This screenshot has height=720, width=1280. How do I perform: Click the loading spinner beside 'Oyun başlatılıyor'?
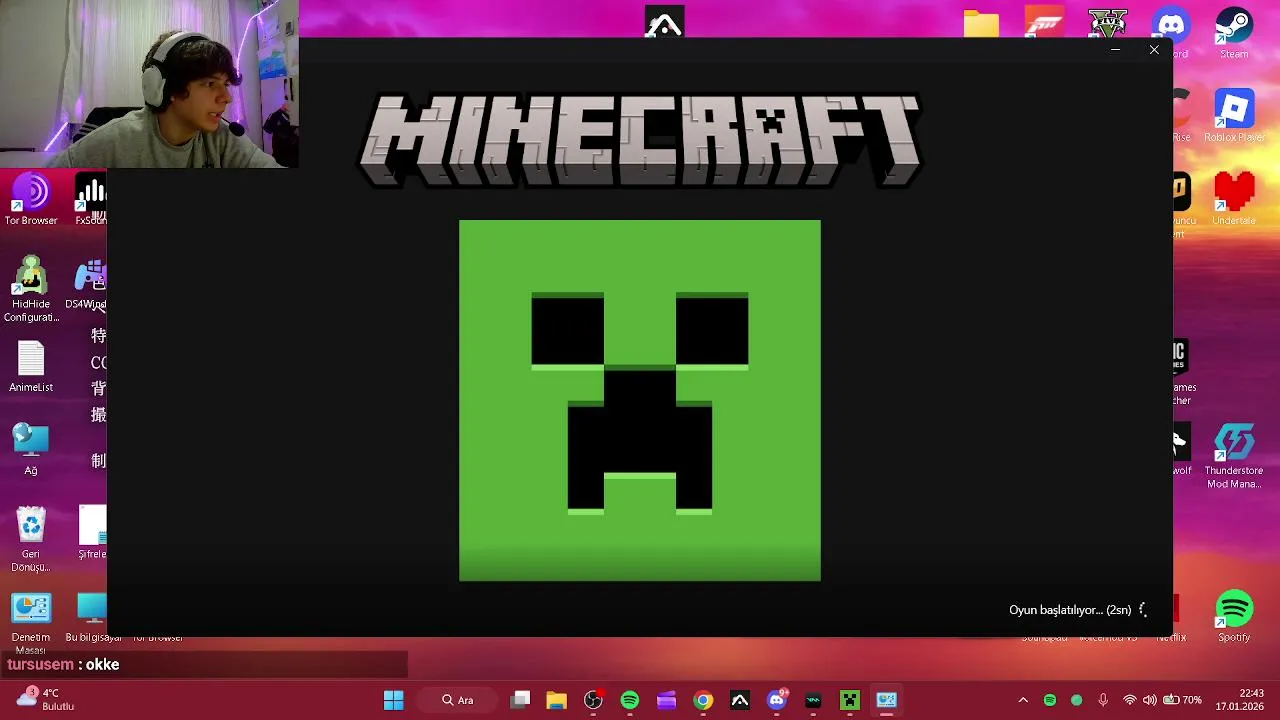pyautogui.click(x=1143, y=610)
